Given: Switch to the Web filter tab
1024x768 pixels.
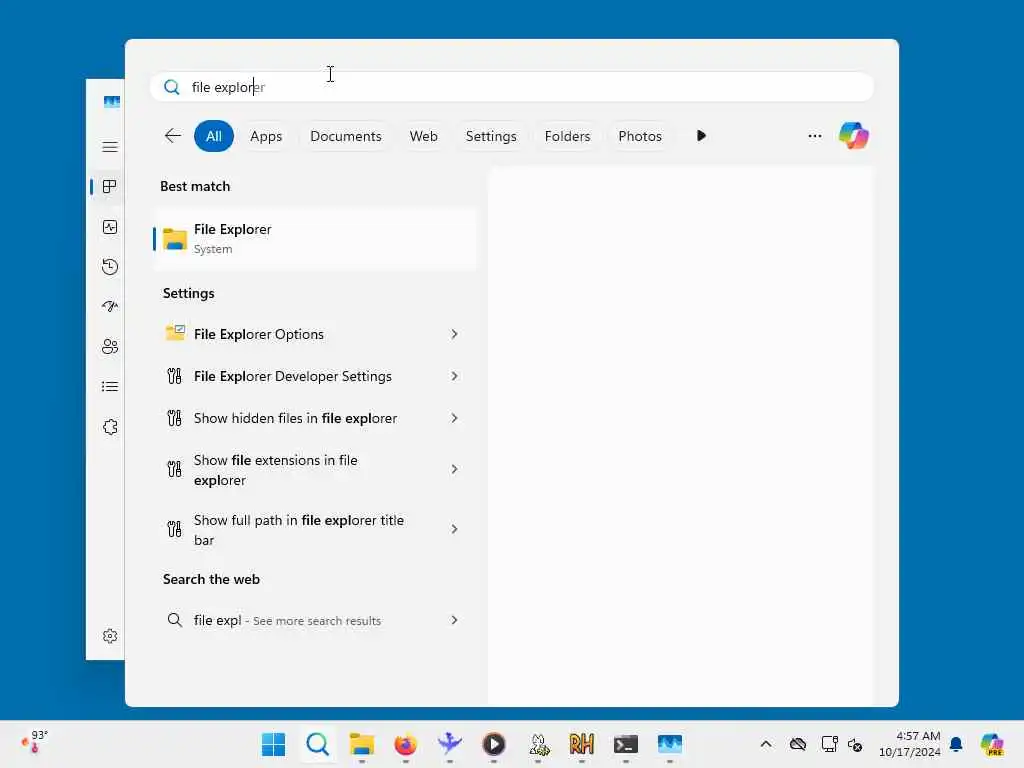Looking at the screenshot, I should pyautogui.click(x=423, y=136).
